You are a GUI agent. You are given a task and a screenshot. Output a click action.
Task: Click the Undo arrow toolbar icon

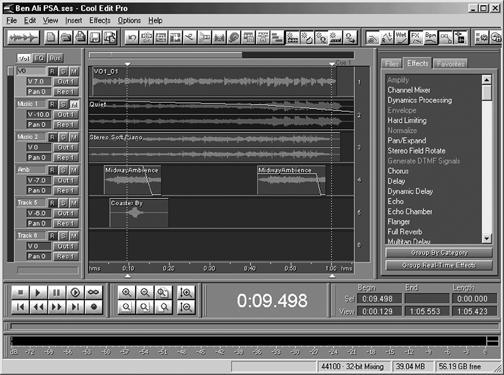(x=132, y=38)
